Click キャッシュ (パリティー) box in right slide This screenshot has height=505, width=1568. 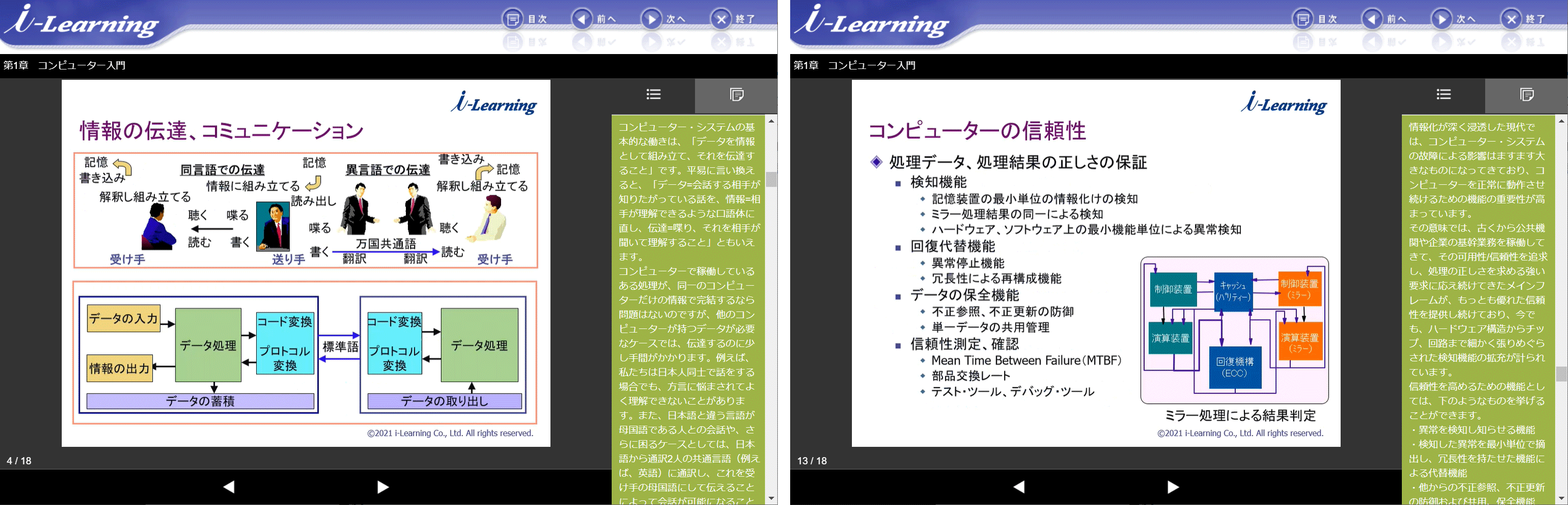1233,291
